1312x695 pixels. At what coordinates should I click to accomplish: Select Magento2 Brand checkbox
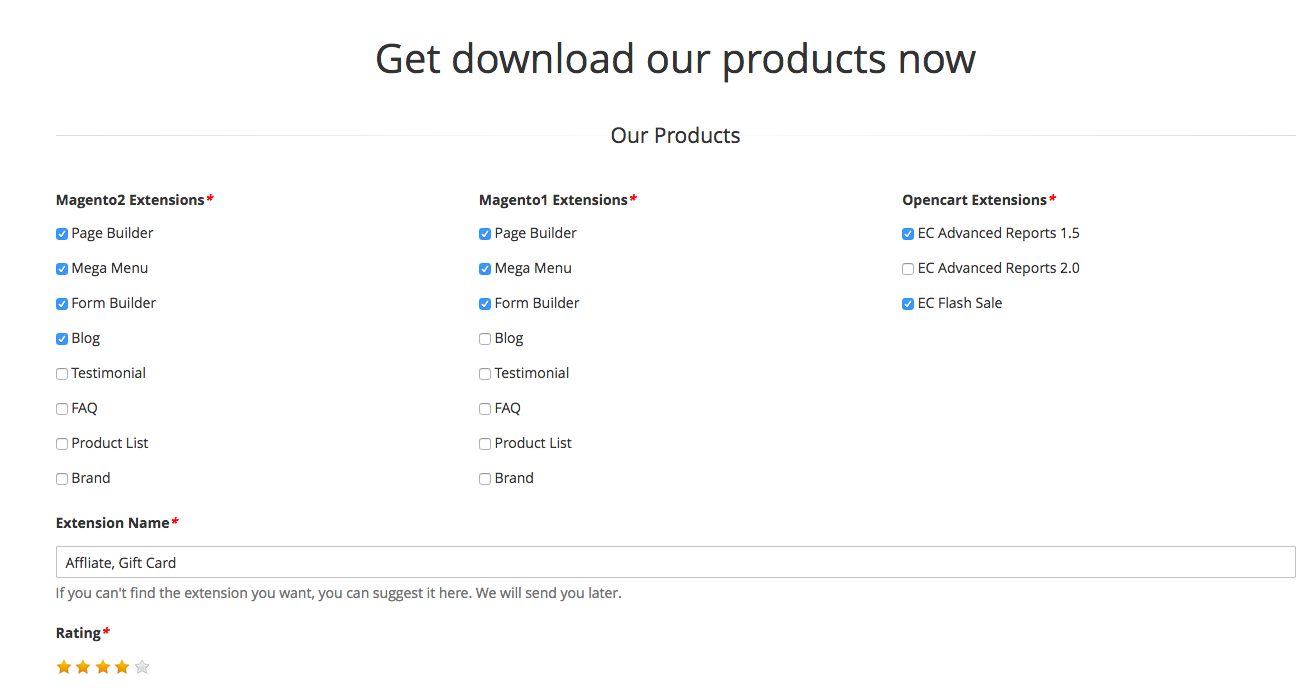(62, 479)
